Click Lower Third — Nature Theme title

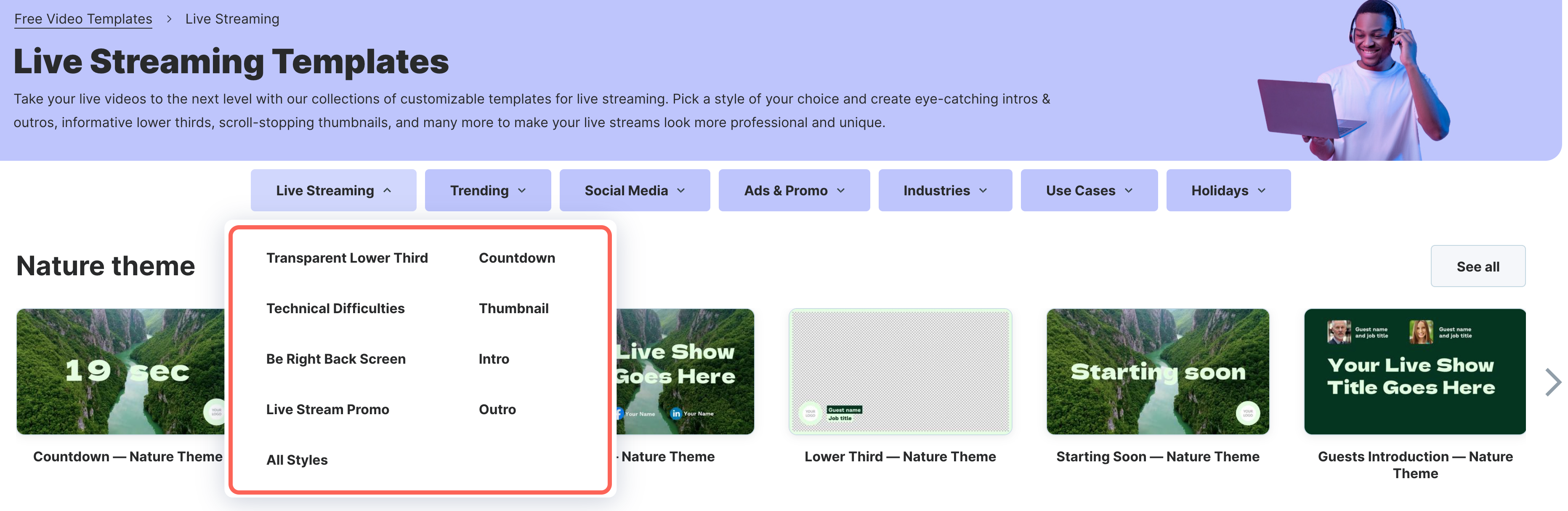pos(900,457)
